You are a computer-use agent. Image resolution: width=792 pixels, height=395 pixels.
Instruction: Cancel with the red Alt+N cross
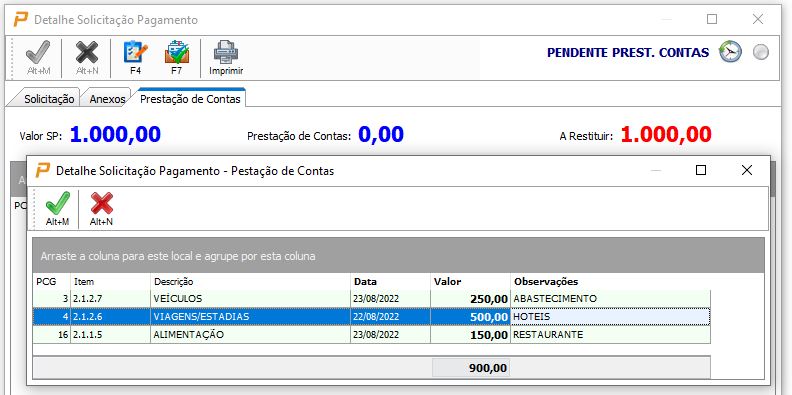(x=101, y=209)
